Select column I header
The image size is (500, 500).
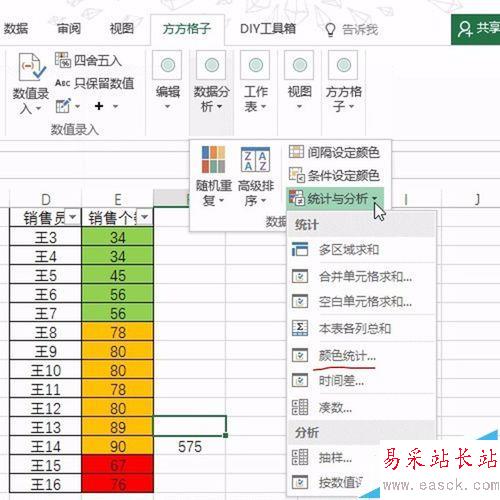[x=406, y=199]
